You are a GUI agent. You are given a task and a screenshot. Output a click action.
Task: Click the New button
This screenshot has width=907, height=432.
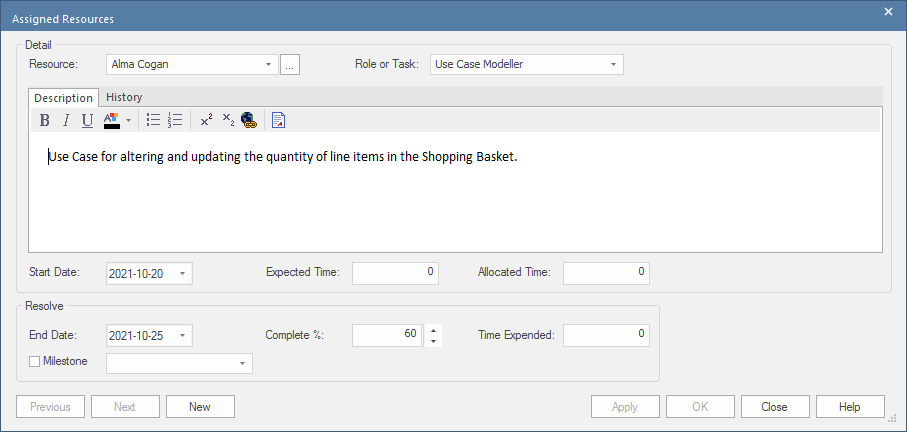coord(200,407)
